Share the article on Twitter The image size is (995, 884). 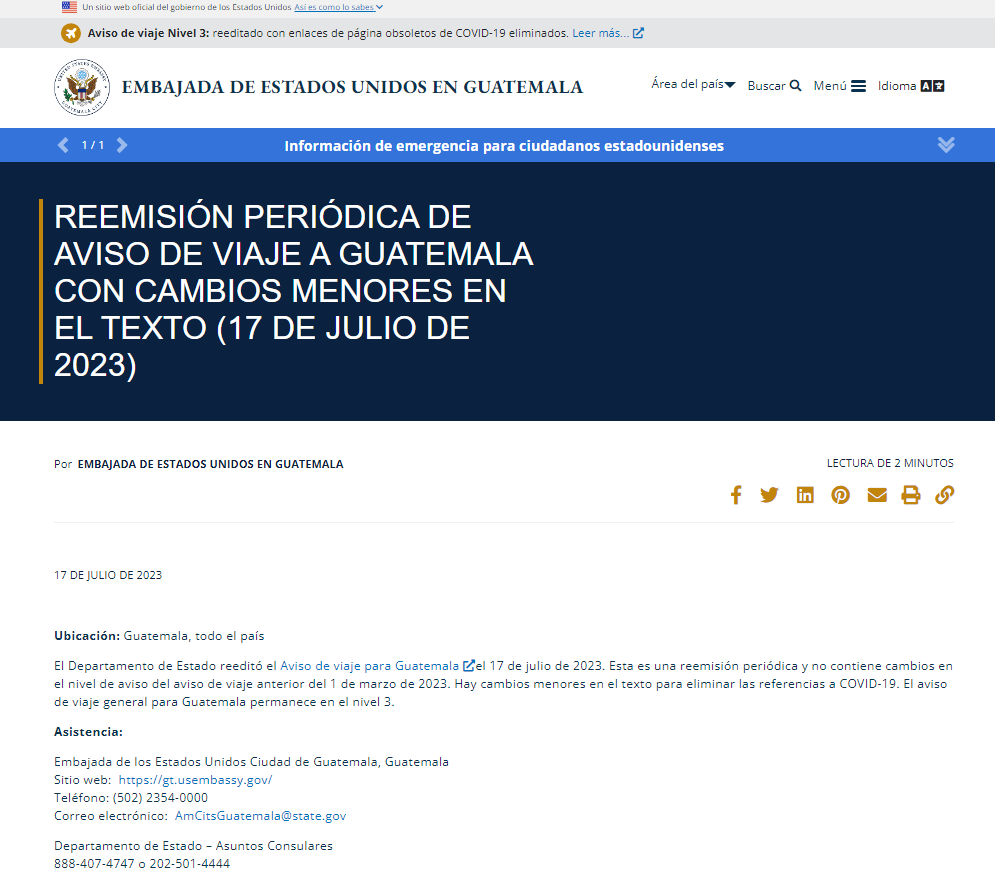[770, 494]
